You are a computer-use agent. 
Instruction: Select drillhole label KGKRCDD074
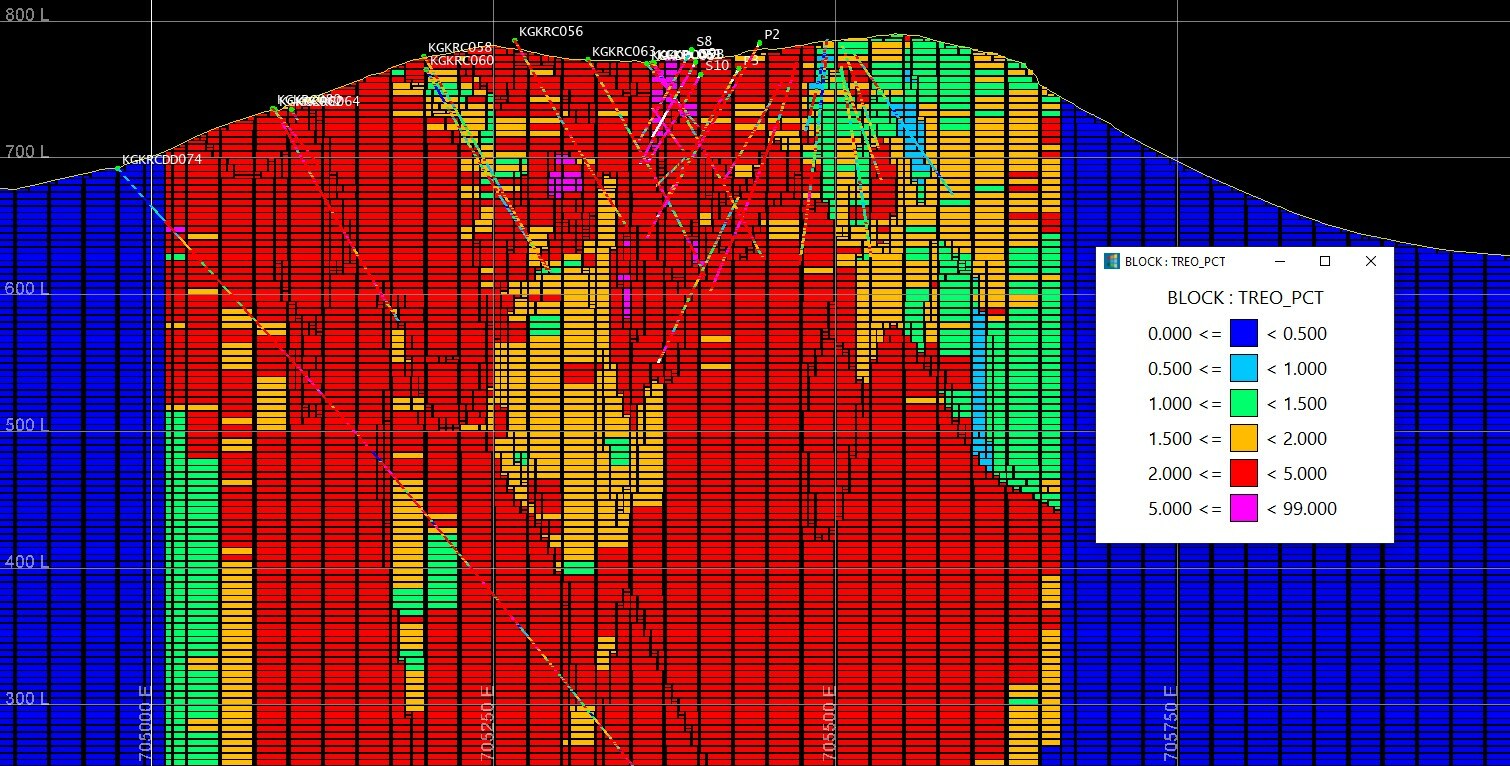pyautogui.click(x=161, y=160)
